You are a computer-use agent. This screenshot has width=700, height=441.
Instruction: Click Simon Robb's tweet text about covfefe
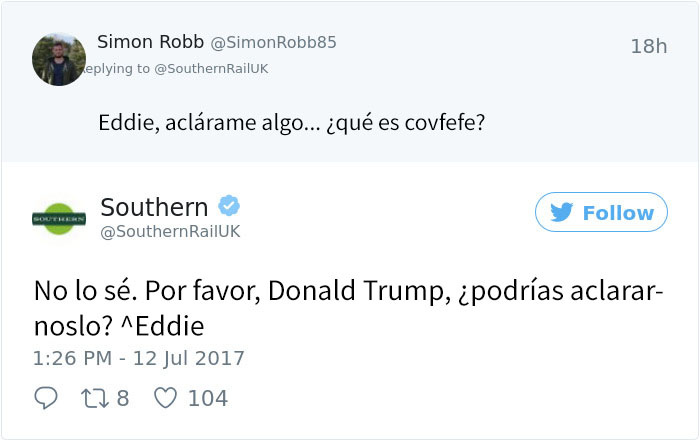(292, 123)
